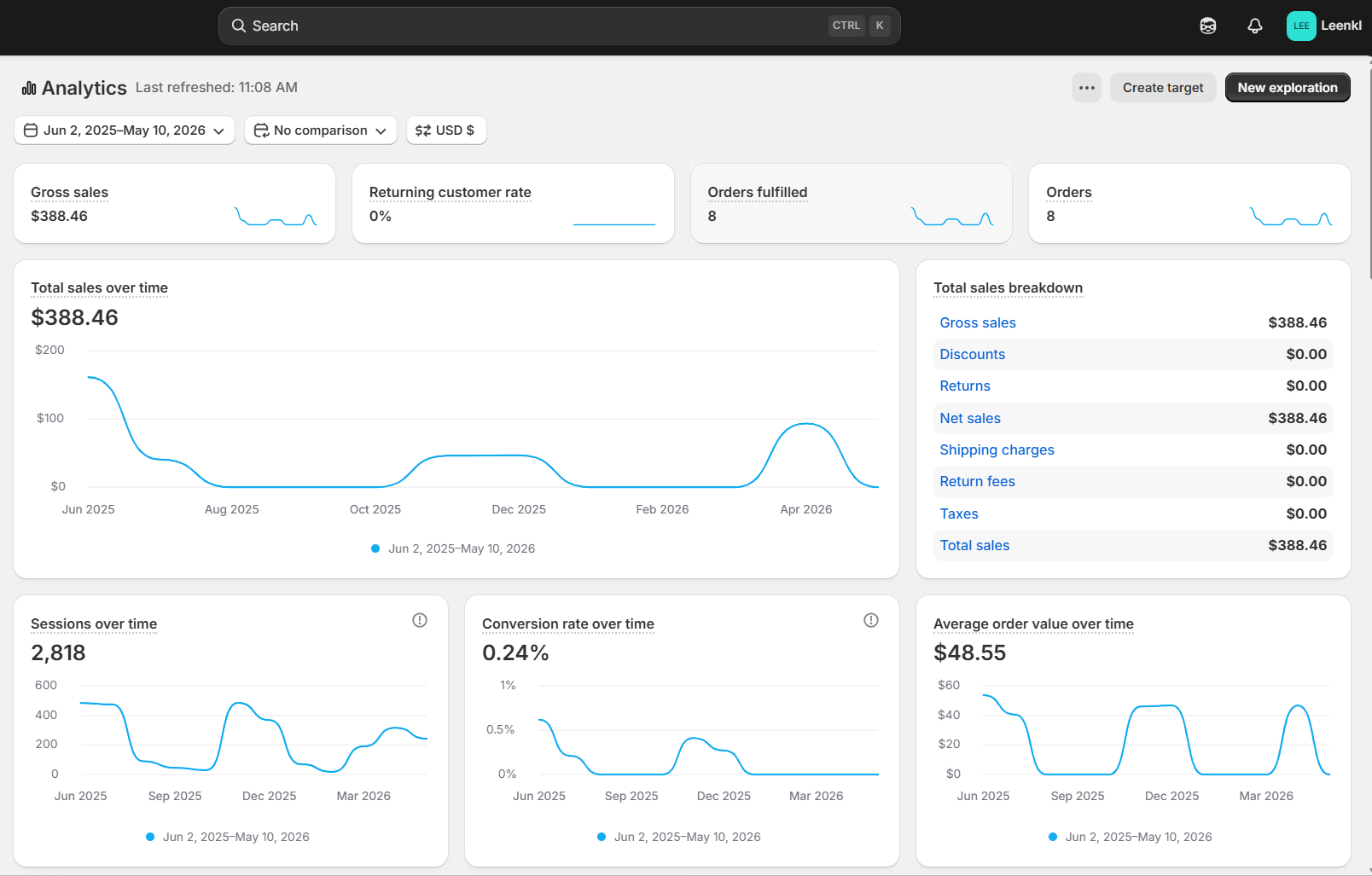
Task: Click the Total sales chart legend dot
Action: point(375,548)
